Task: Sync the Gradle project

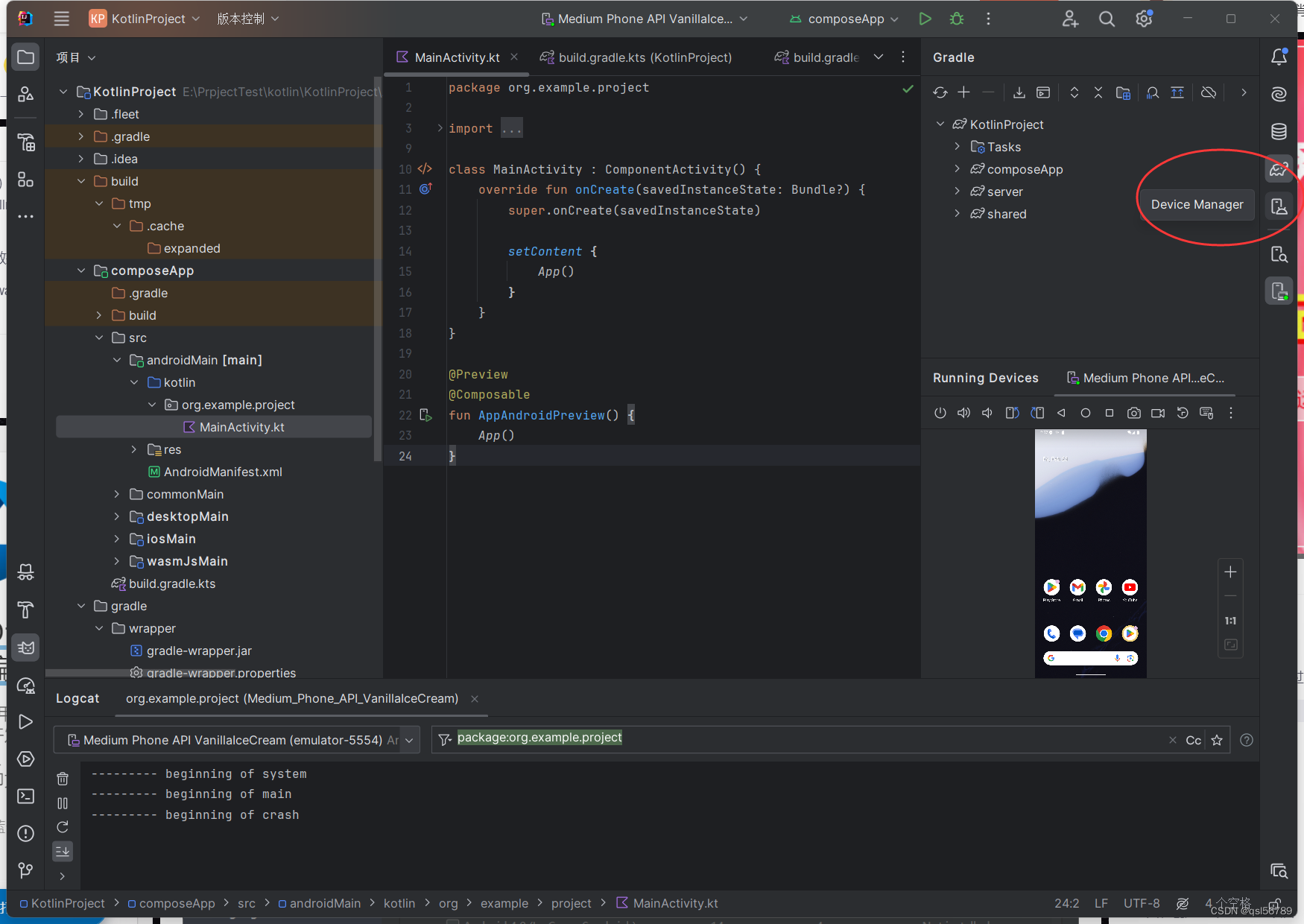Action: 940,92
